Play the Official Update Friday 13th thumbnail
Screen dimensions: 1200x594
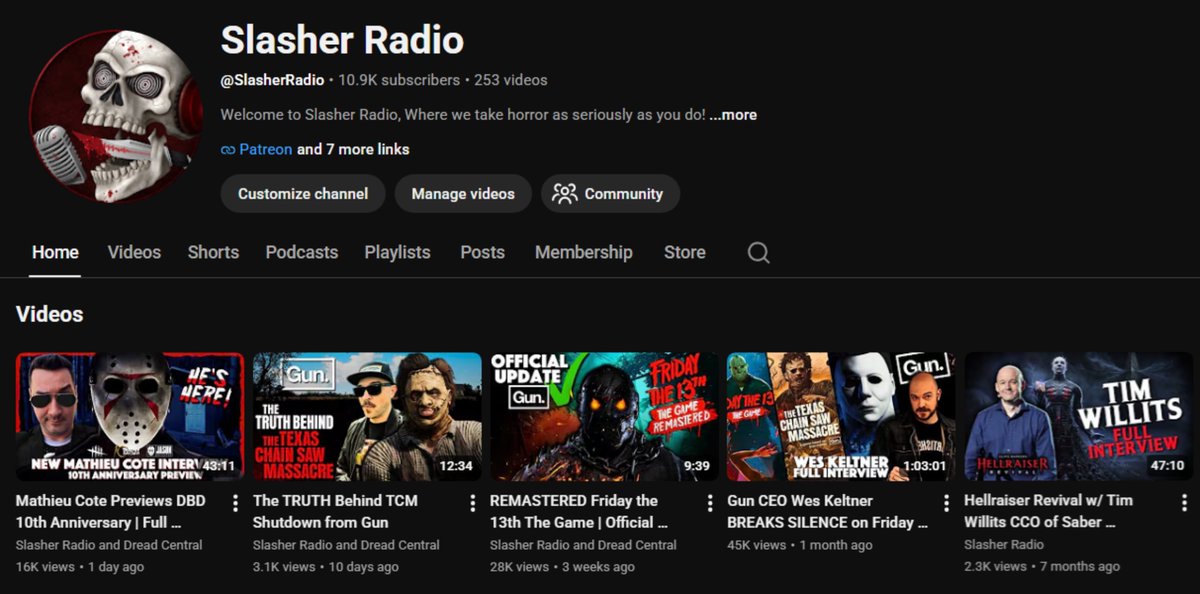click(604, 417)
